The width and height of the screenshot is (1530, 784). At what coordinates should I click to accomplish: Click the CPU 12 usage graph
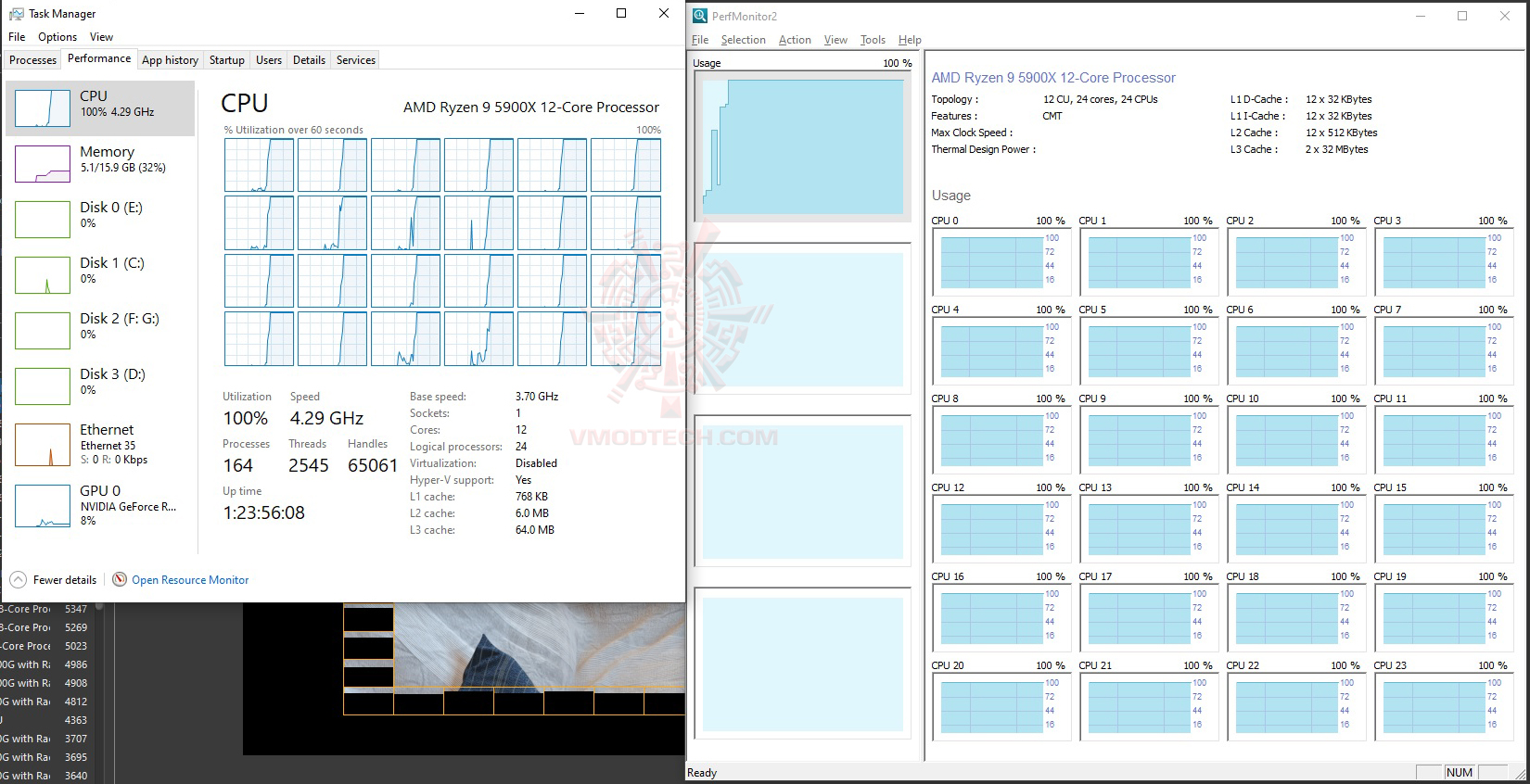point(1001,528)
